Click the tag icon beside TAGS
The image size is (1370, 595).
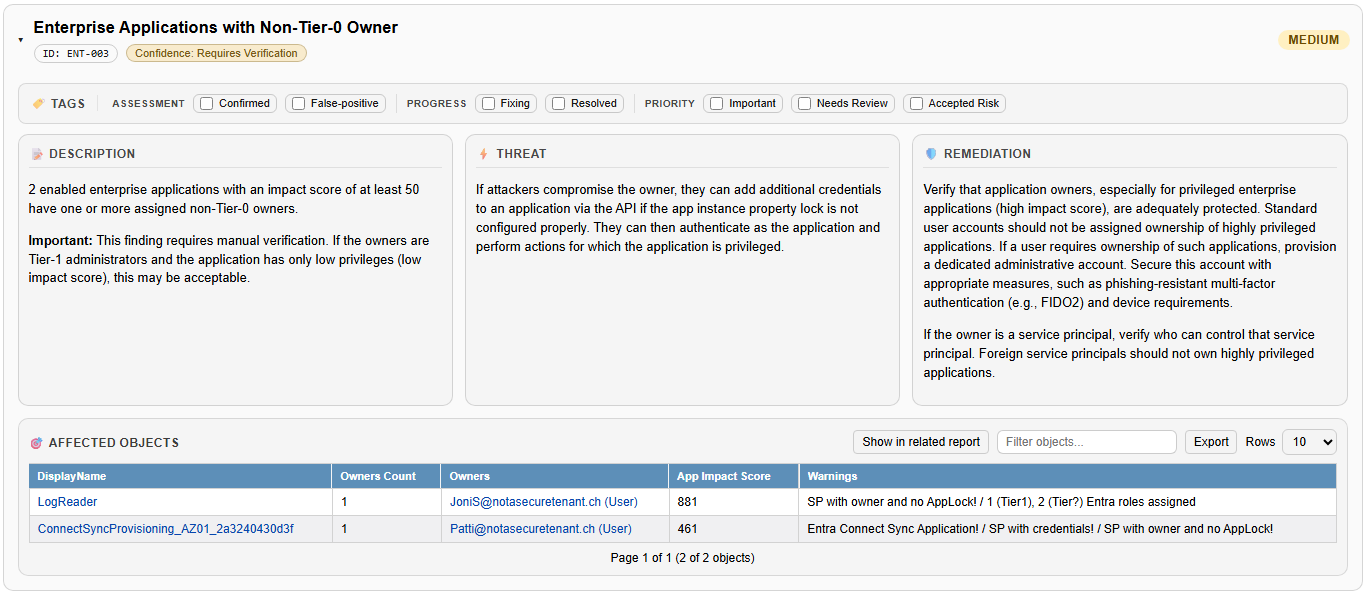pyautogui.click(x=38, y=103)
